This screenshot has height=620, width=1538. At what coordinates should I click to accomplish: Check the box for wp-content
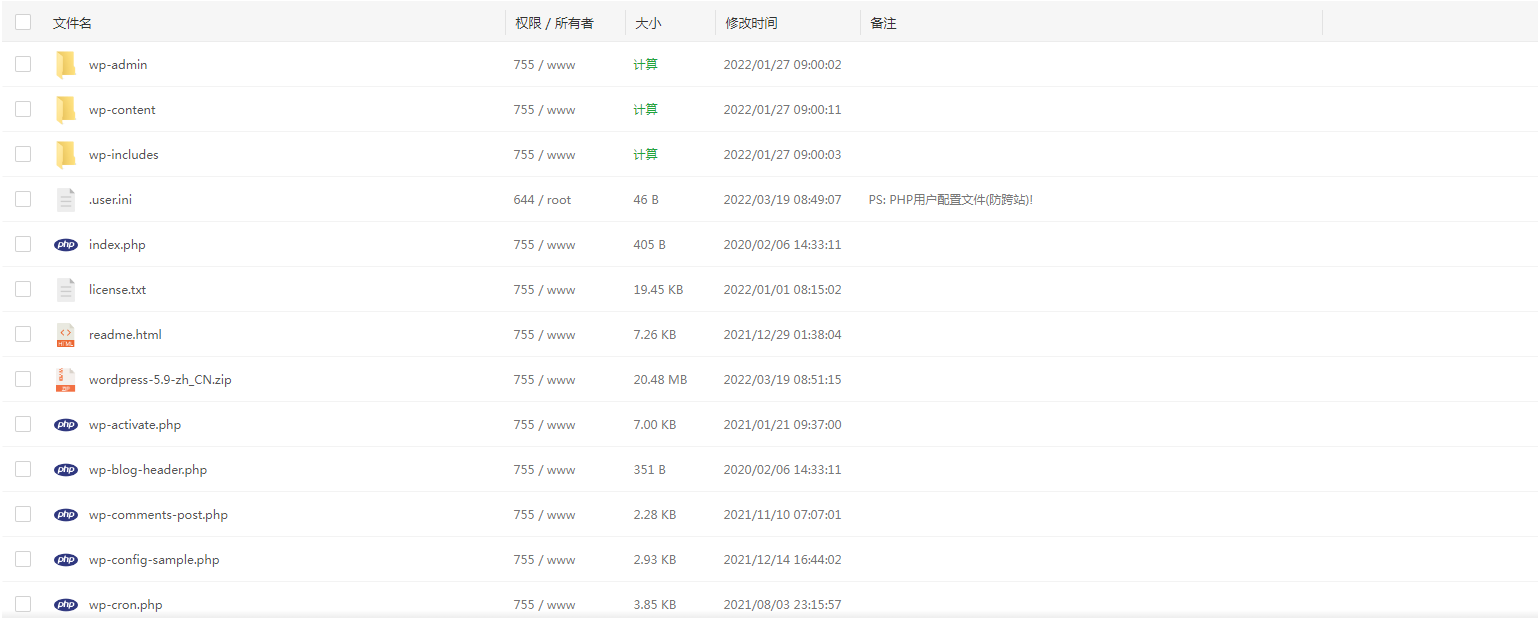(23, 109)
